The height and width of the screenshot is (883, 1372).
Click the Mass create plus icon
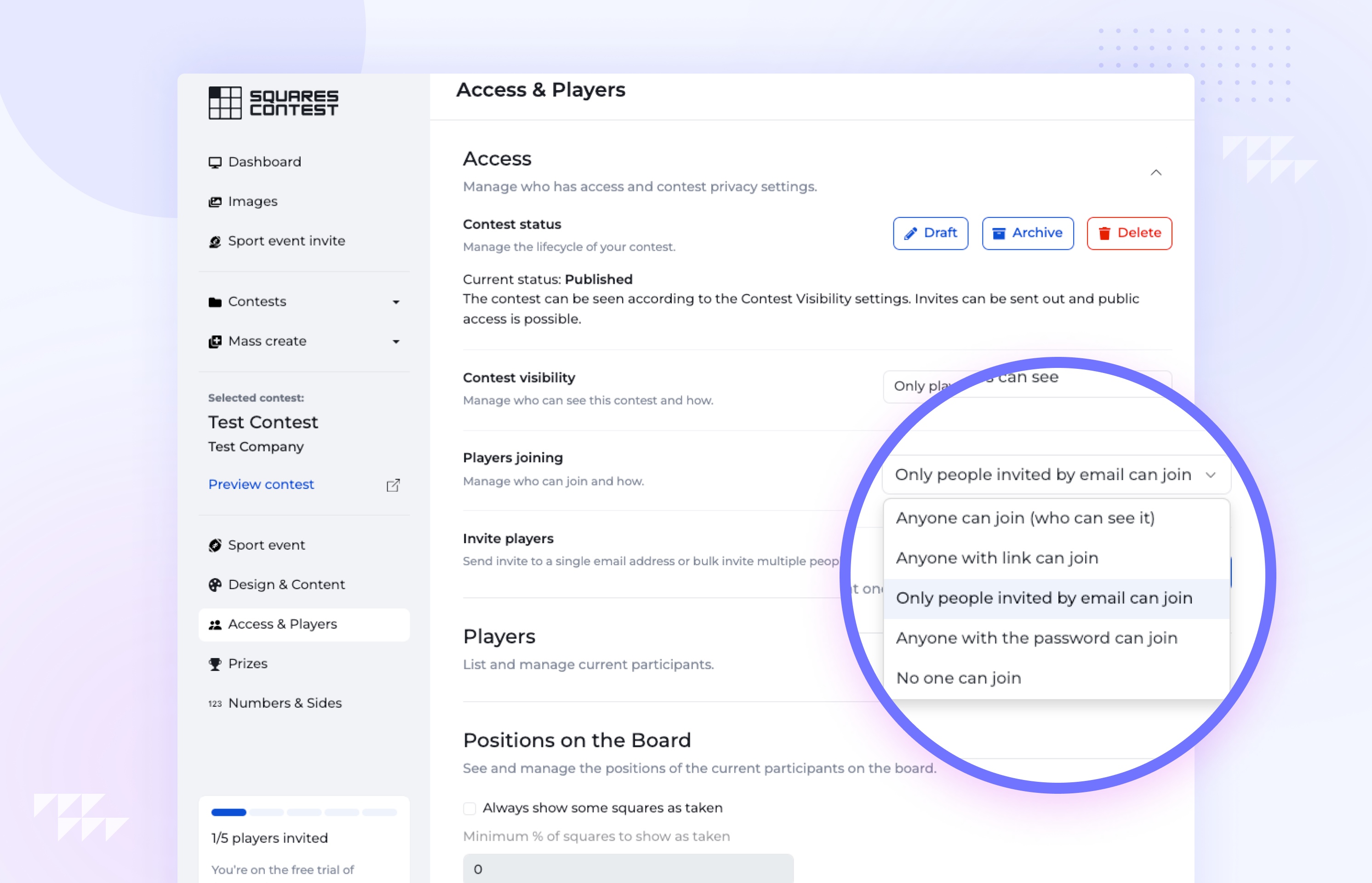(x=215, y=342)
